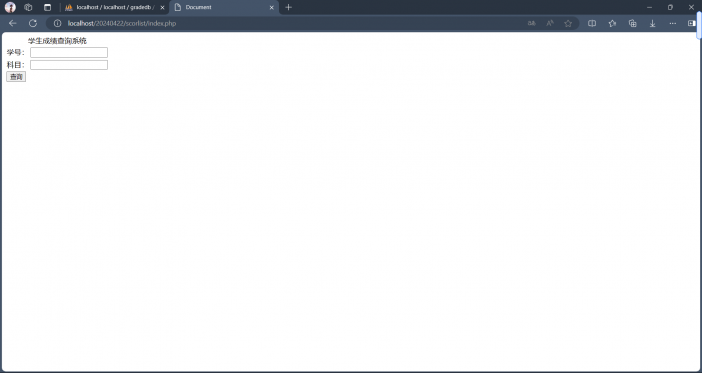Focus the 科目 input field
This screenshot has width=702, height=373.
(69, 65)
